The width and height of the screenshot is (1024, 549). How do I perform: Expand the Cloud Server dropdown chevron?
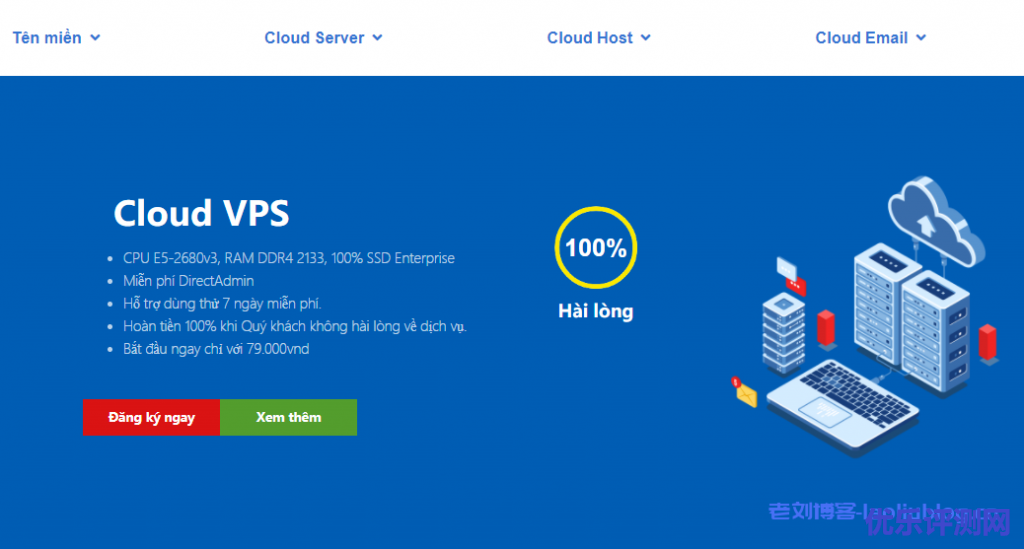(378, 38)
